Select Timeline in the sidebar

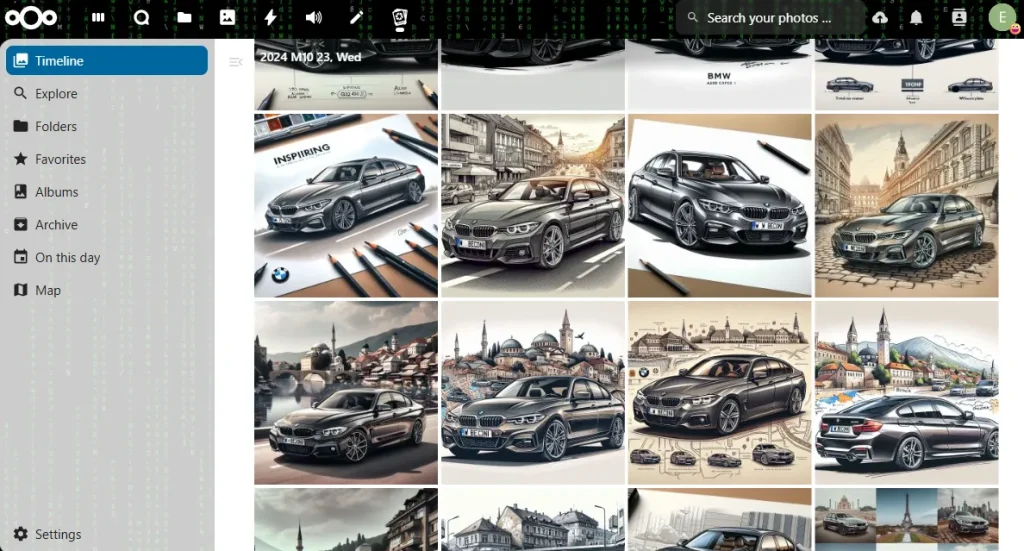coord(107,61)
